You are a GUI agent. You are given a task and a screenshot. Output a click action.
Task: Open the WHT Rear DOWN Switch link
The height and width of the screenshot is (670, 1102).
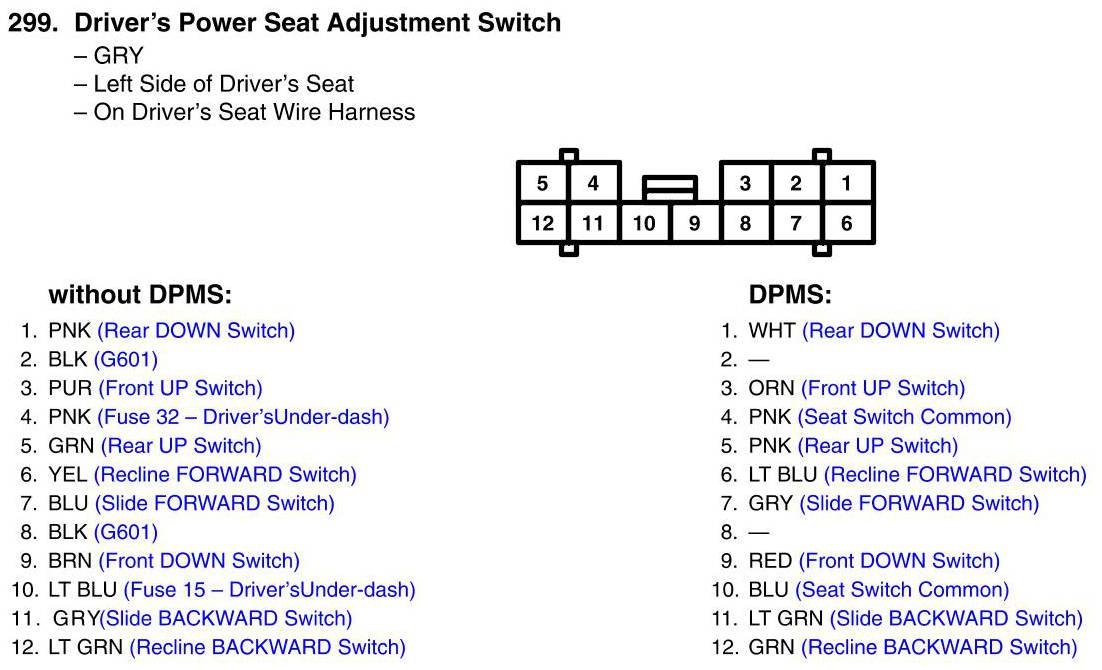click(900, 331)
